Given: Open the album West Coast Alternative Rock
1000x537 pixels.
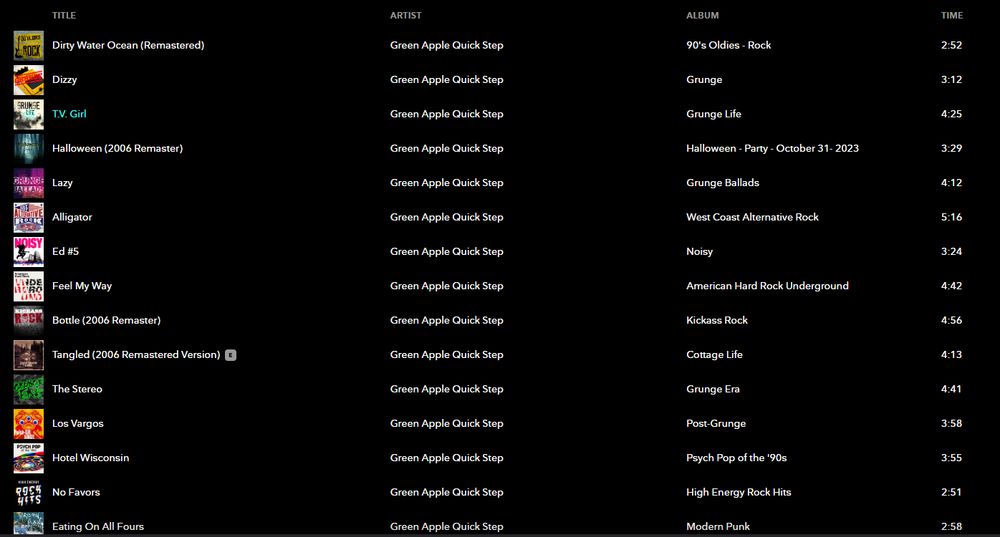Looking at the screenshot, I should (753, 217).
